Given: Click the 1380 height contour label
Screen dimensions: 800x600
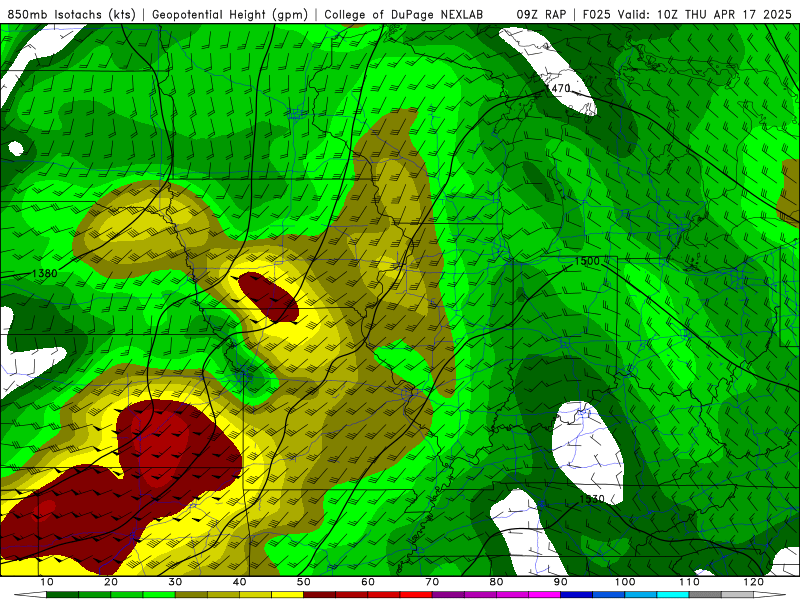Looking at the screenshot, I should [x=44, y=273].
